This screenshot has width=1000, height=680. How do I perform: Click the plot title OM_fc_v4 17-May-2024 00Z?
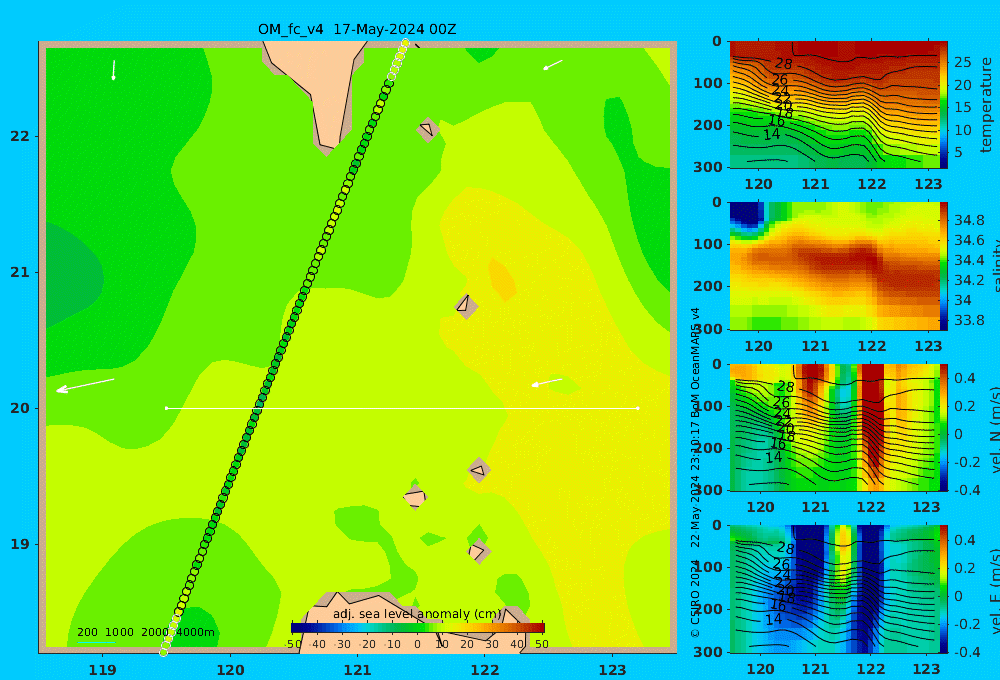357,29
